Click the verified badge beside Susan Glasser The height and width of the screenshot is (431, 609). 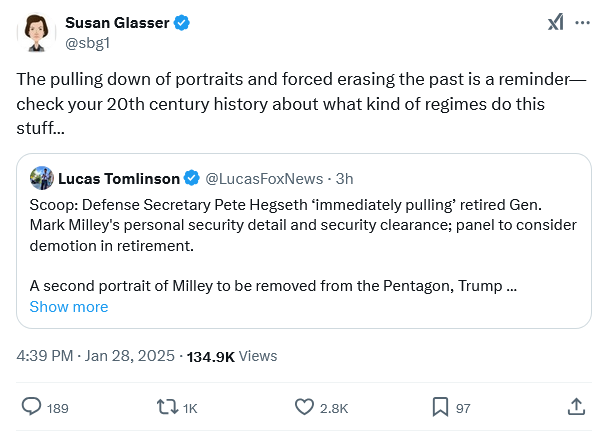(x=184, y=23)
